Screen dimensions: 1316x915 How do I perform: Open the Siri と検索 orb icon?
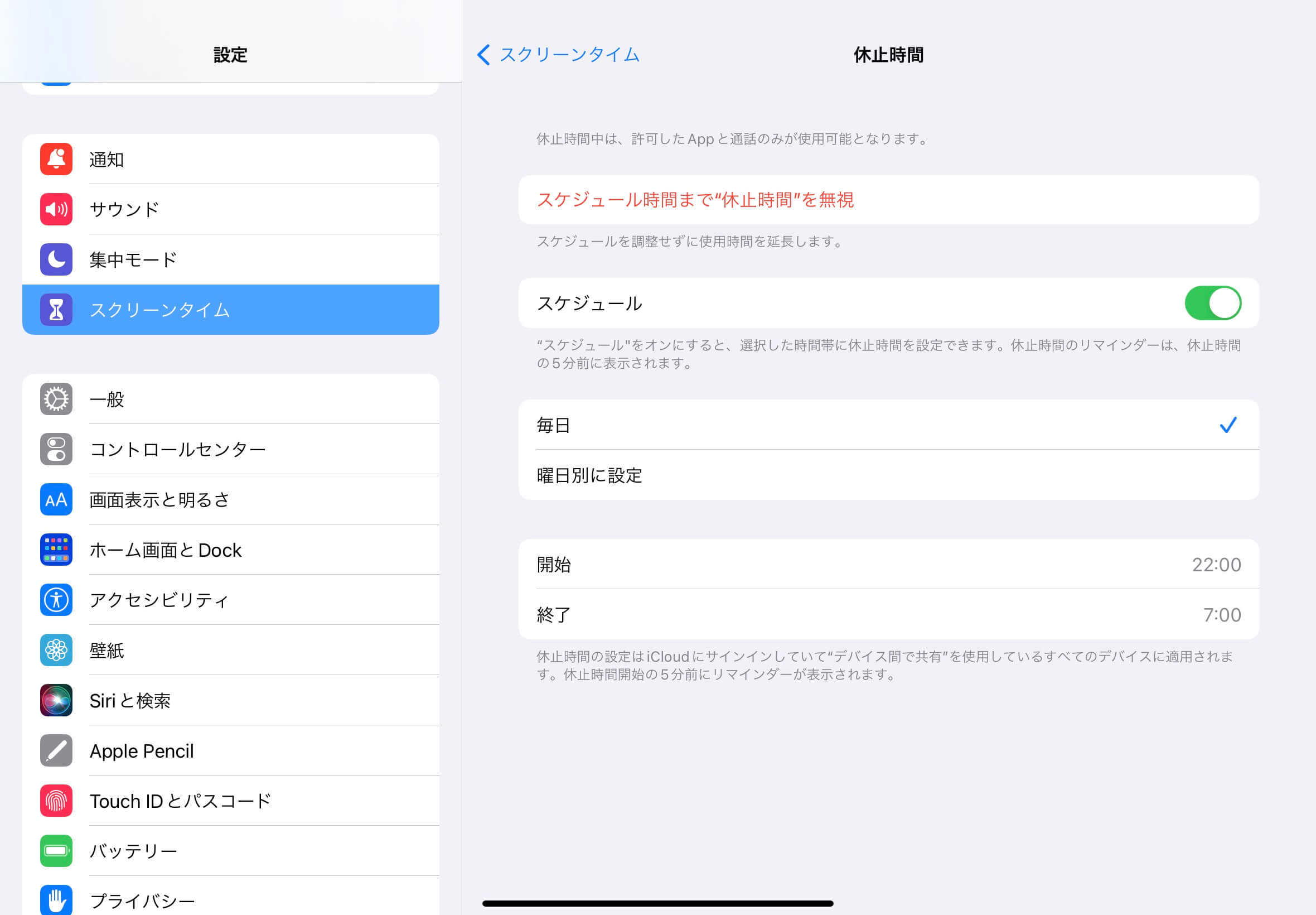pos(56,700)
